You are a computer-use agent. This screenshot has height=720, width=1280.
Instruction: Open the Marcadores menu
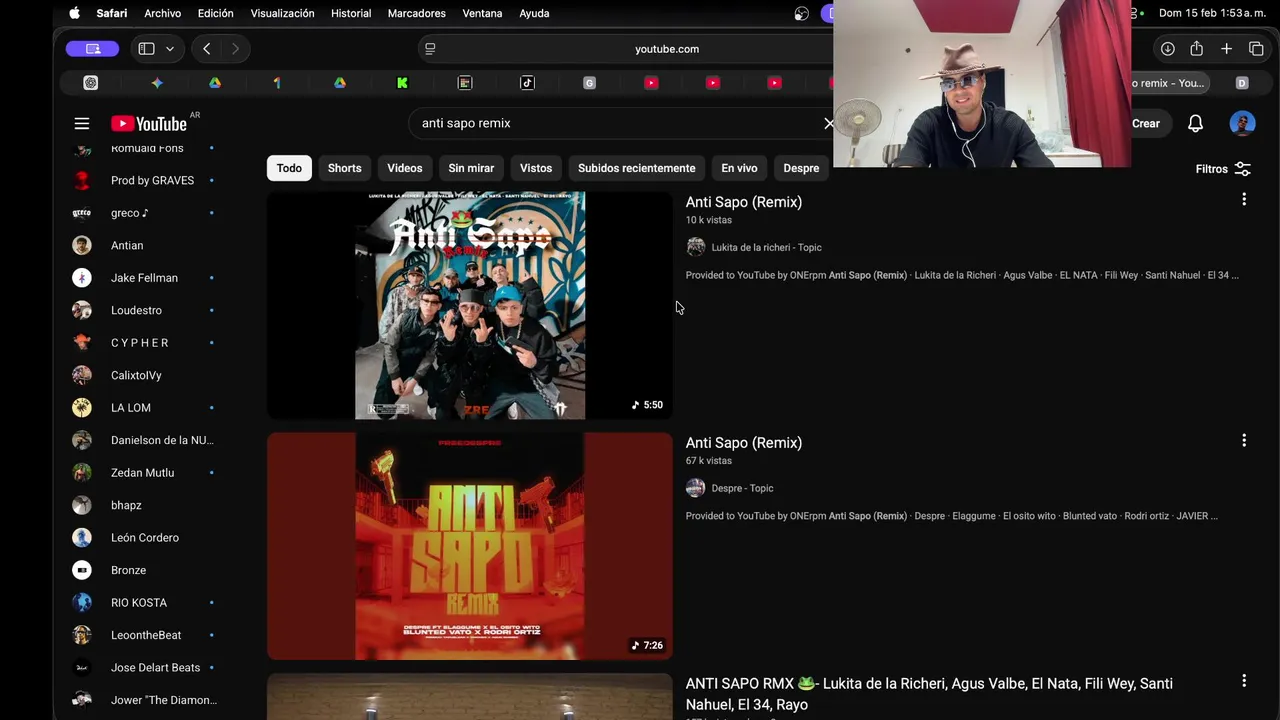[416, 13]
